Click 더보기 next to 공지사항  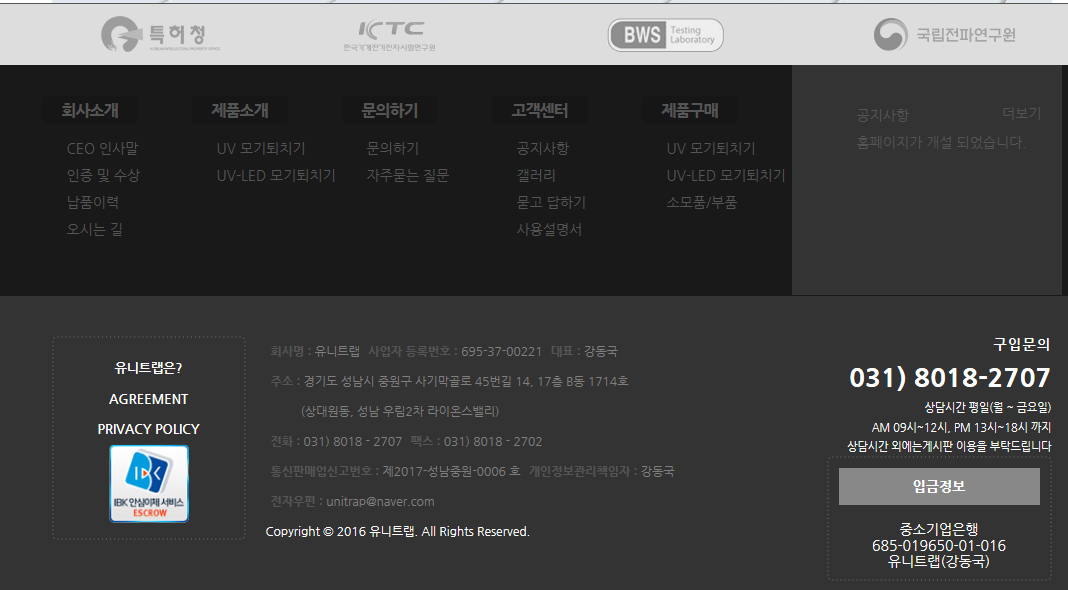pyautogui.click(x=1021, y=114)
